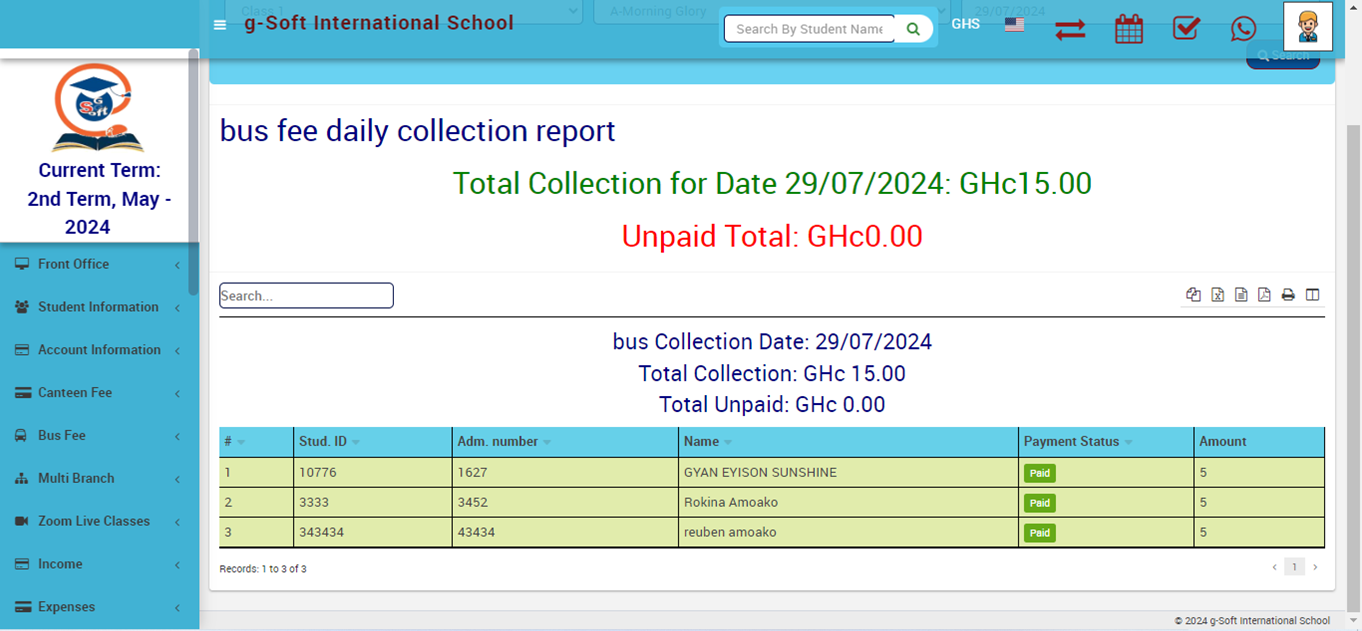Print the bus fee report
The width and height of the screenshot is (1362, 631).
1288,295
